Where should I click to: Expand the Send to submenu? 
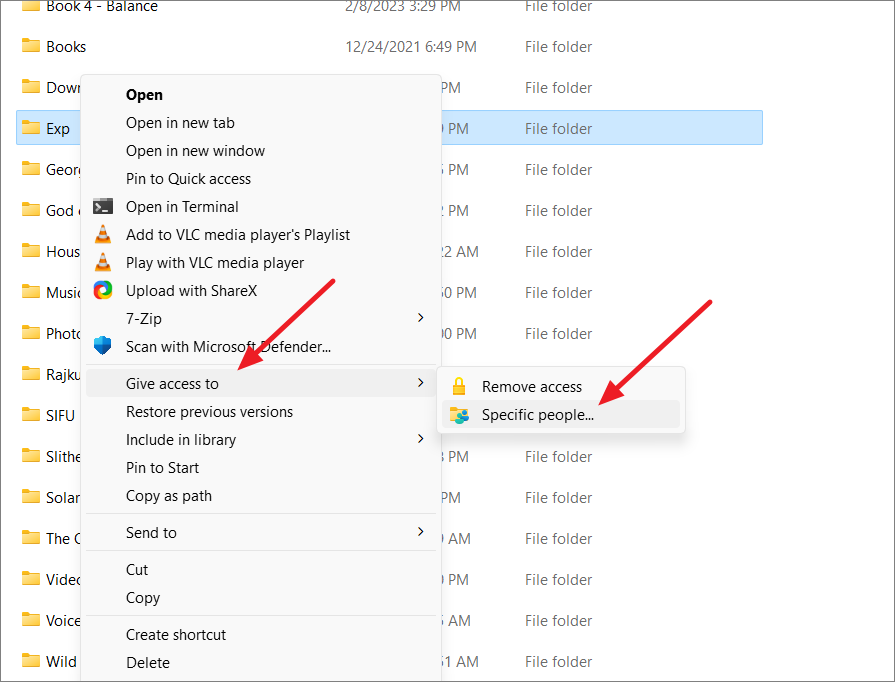(x=421, y=532)
